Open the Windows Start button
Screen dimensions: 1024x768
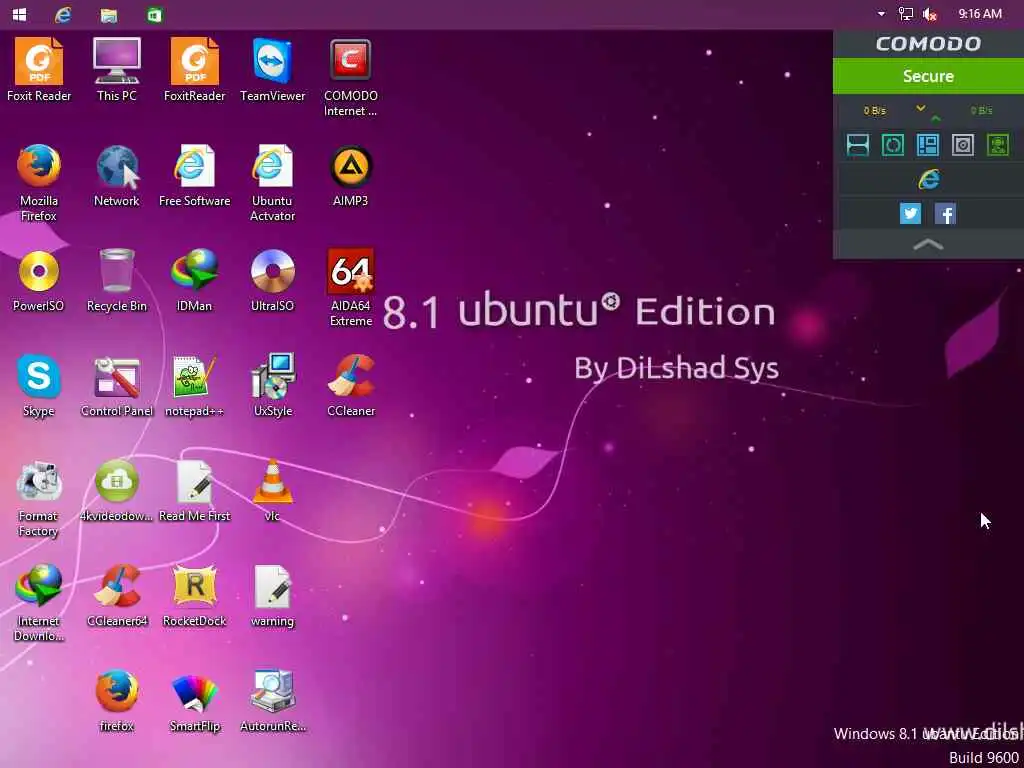click(x=20, y=14)
